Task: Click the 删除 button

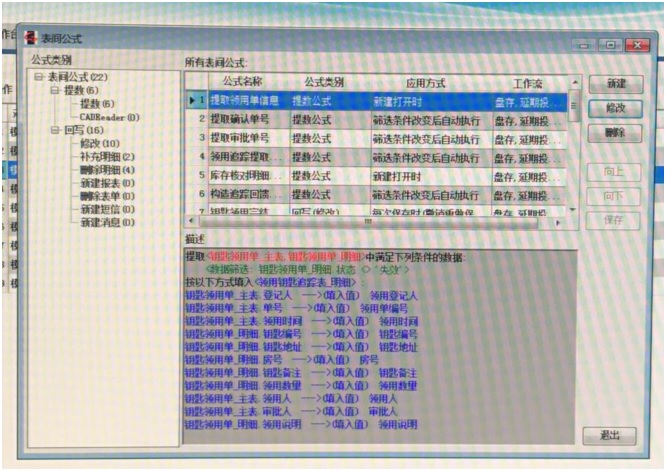Action: point(615,132)
